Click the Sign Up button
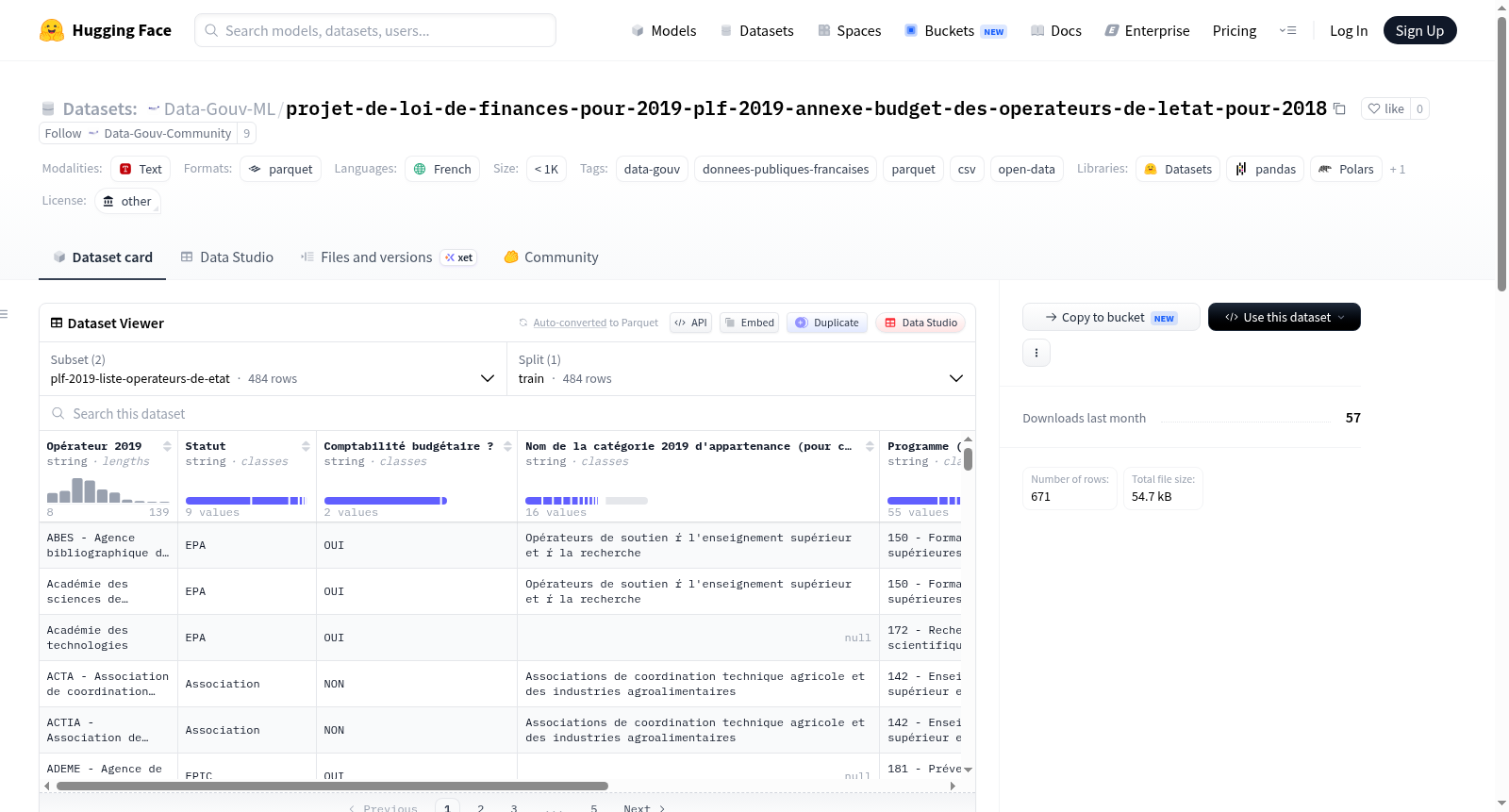This screenshot has width=1509, height=812. (x=1419, y=30)
